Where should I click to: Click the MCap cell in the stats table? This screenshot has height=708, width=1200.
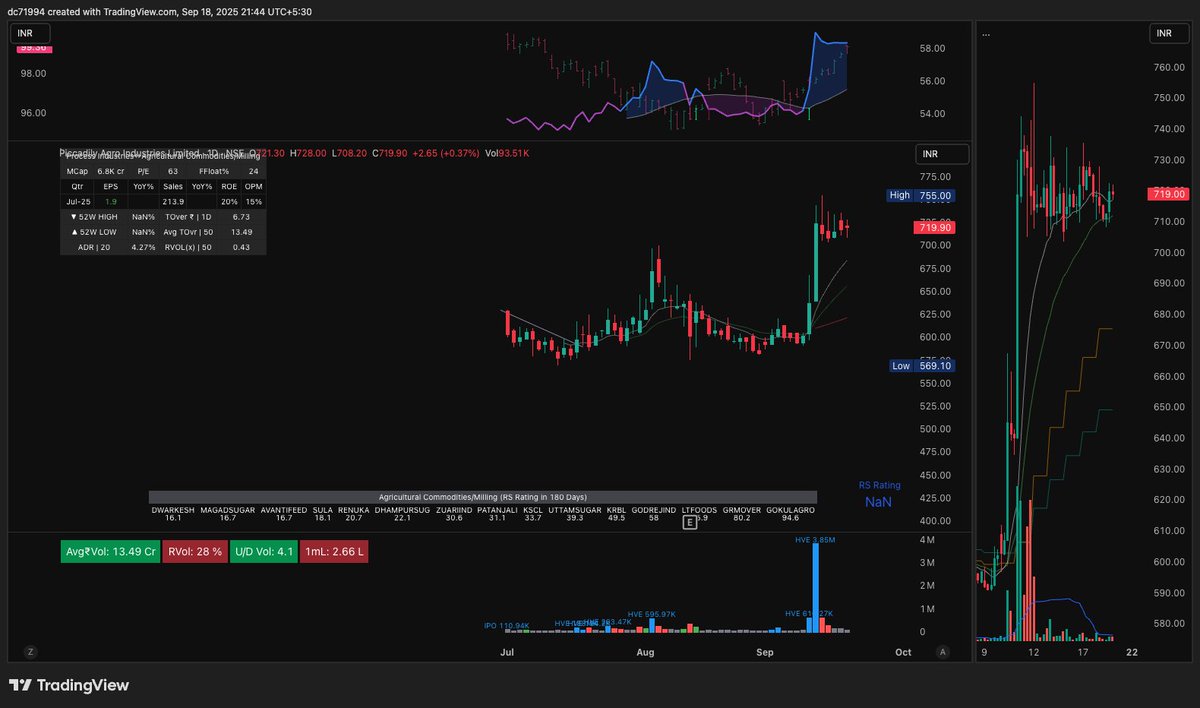click(77, 172)
